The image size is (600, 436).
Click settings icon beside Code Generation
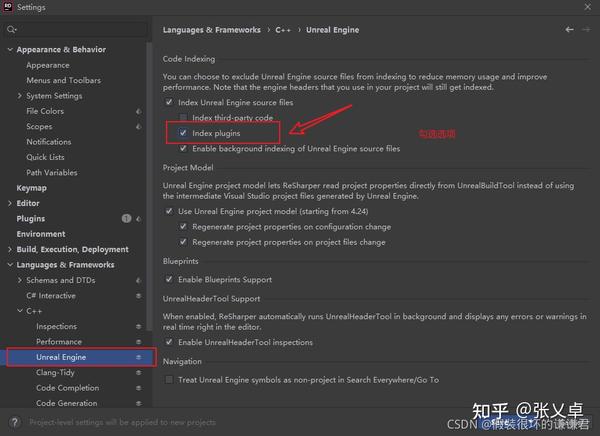click(x=139, y=403)
